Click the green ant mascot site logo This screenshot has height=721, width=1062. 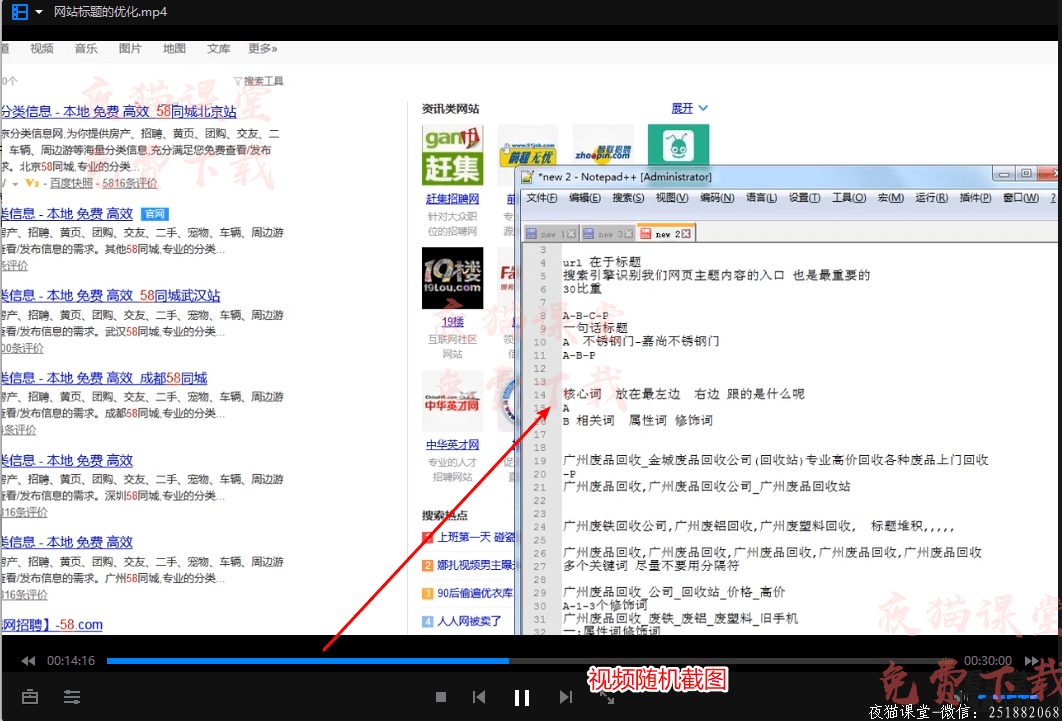(678, 145)
